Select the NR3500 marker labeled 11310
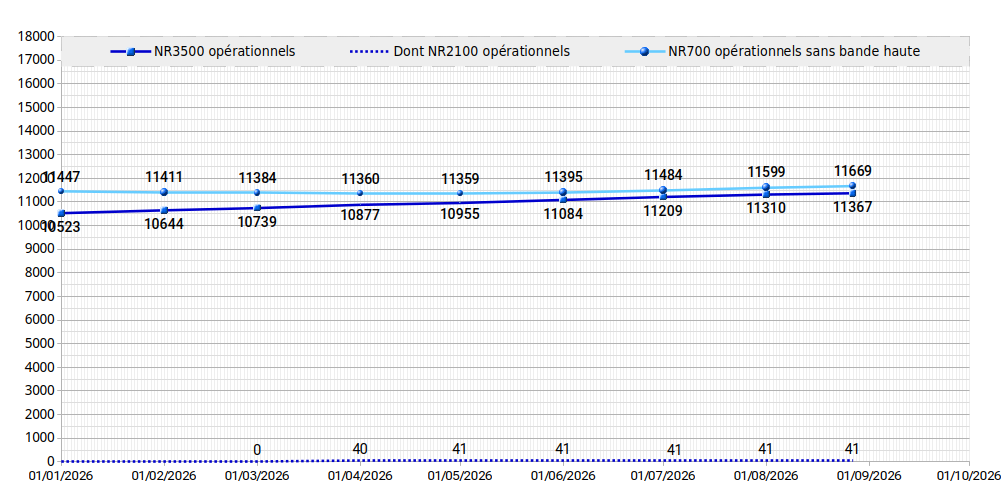Screen dimensions: 1007x496 766,194
